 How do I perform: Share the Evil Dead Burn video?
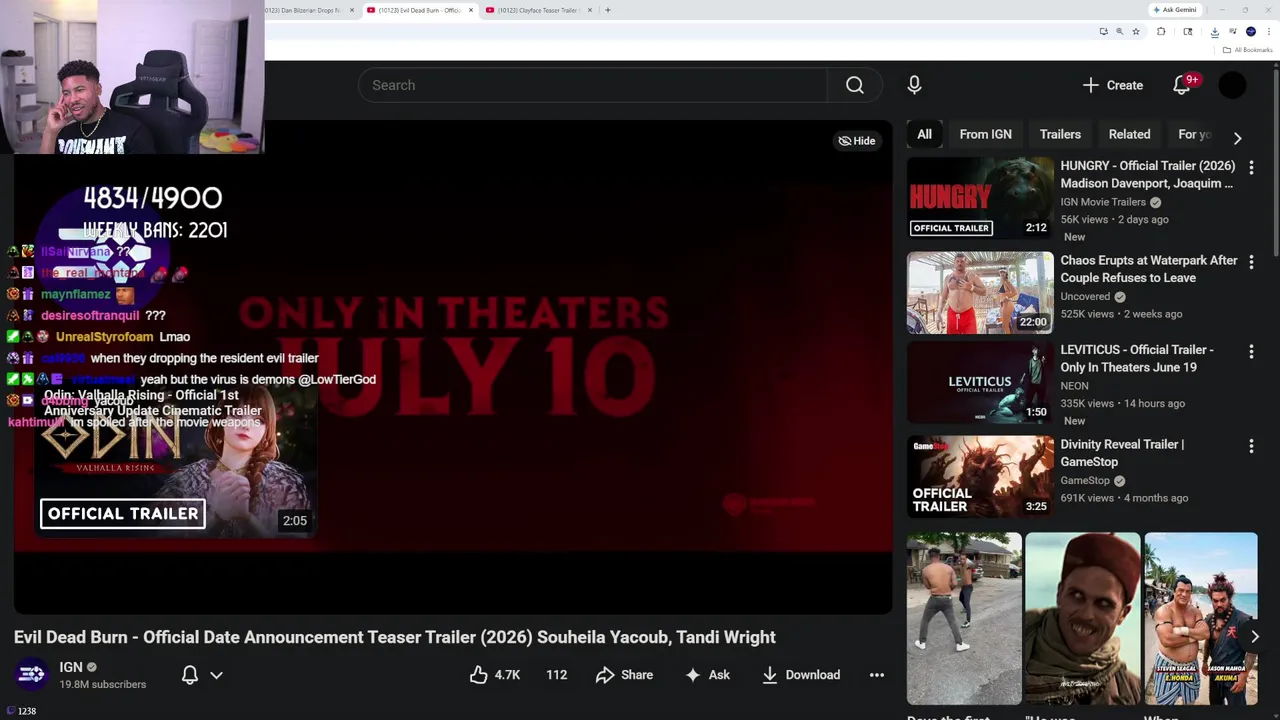(x=624, y=675)
